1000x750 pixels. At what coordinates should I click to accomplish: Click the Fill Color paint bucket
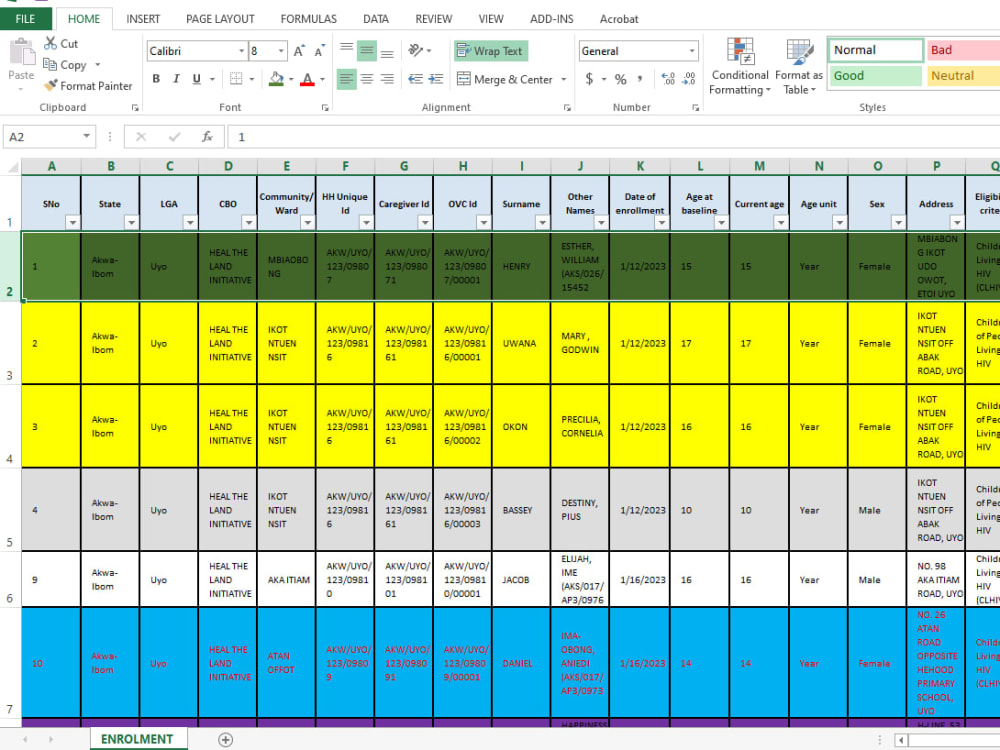276,79
